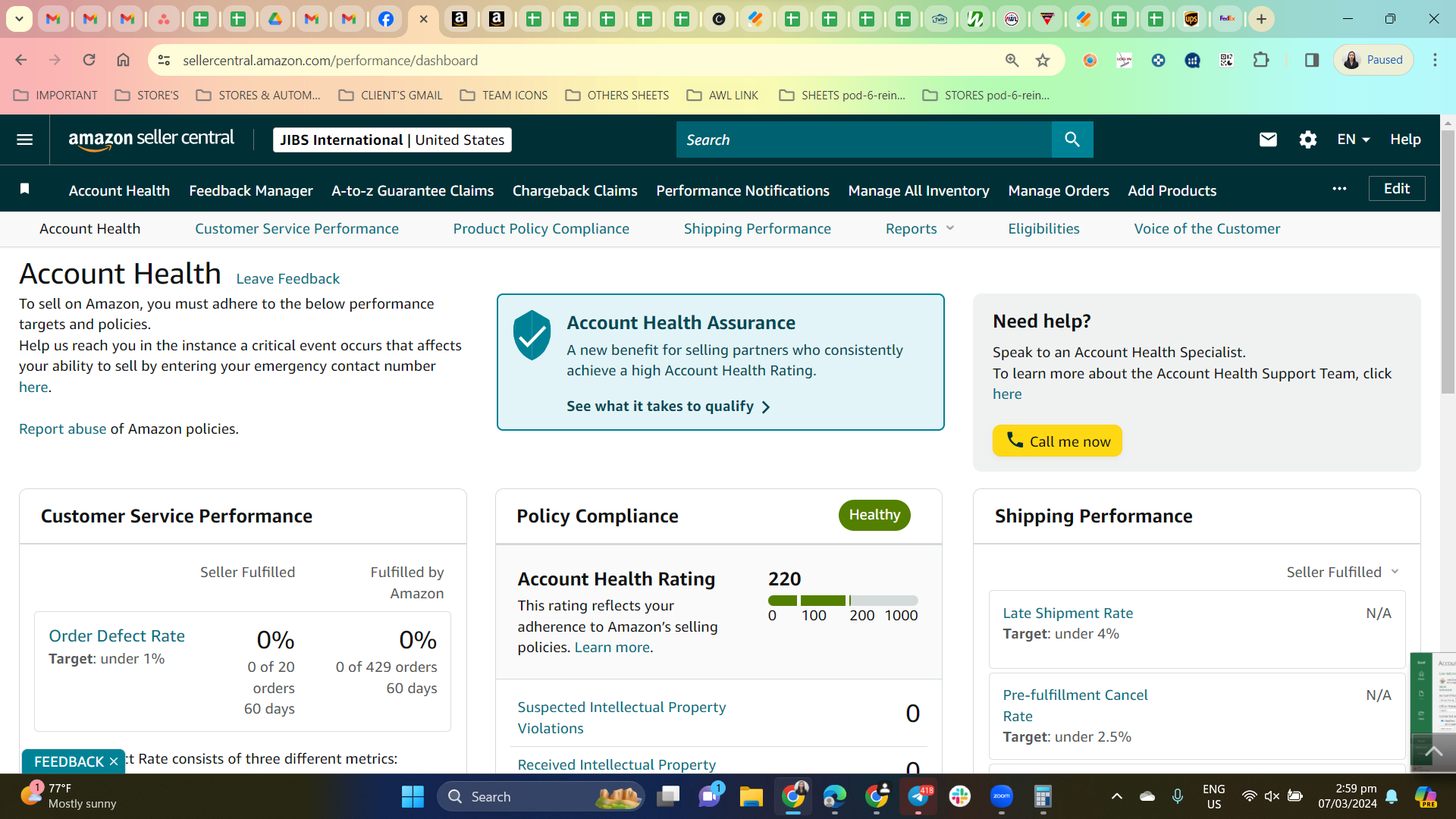Open the tab search dropdown arrow in Chrome
Viewport: 1456px width, 819px height.
coord(19,19)
